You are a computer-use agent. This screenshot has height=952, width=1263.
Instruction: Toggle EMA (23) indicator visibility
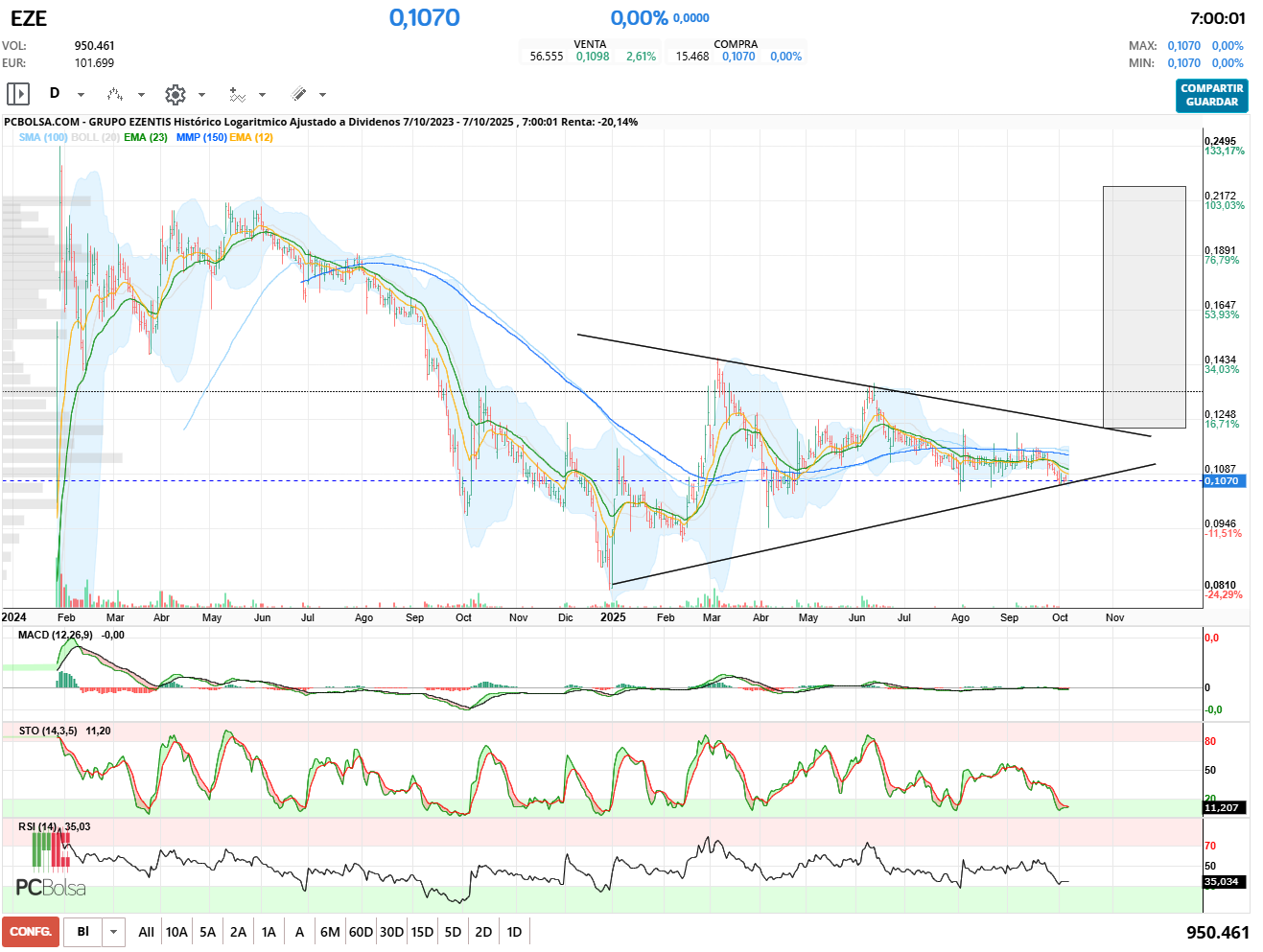pyautogui.click(x=146, y=137)
